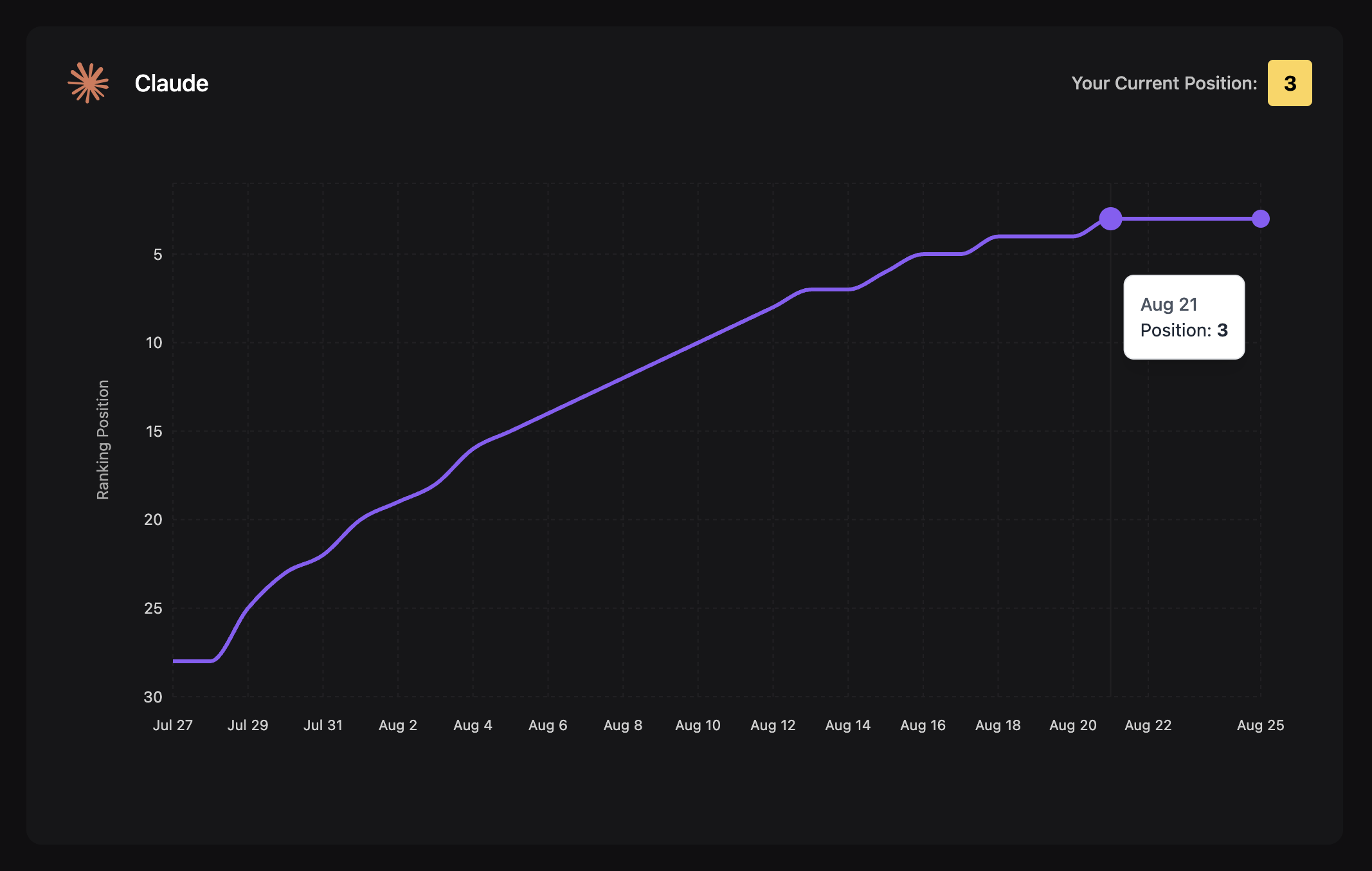
Task: Click the Aug 21 position tooltip
Action: tap(1184, 317)
